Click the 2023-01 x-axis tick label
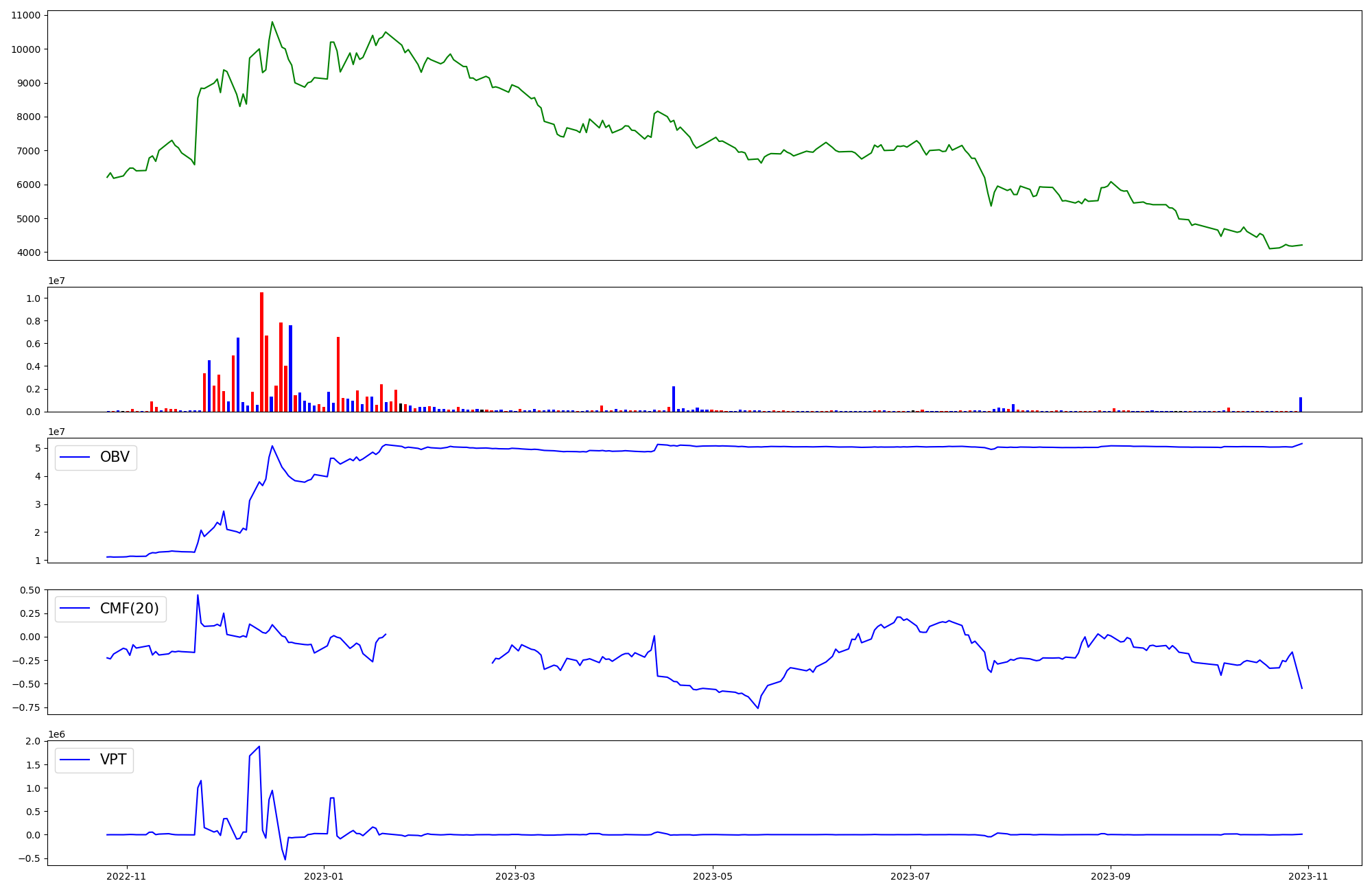 point(323,876)
